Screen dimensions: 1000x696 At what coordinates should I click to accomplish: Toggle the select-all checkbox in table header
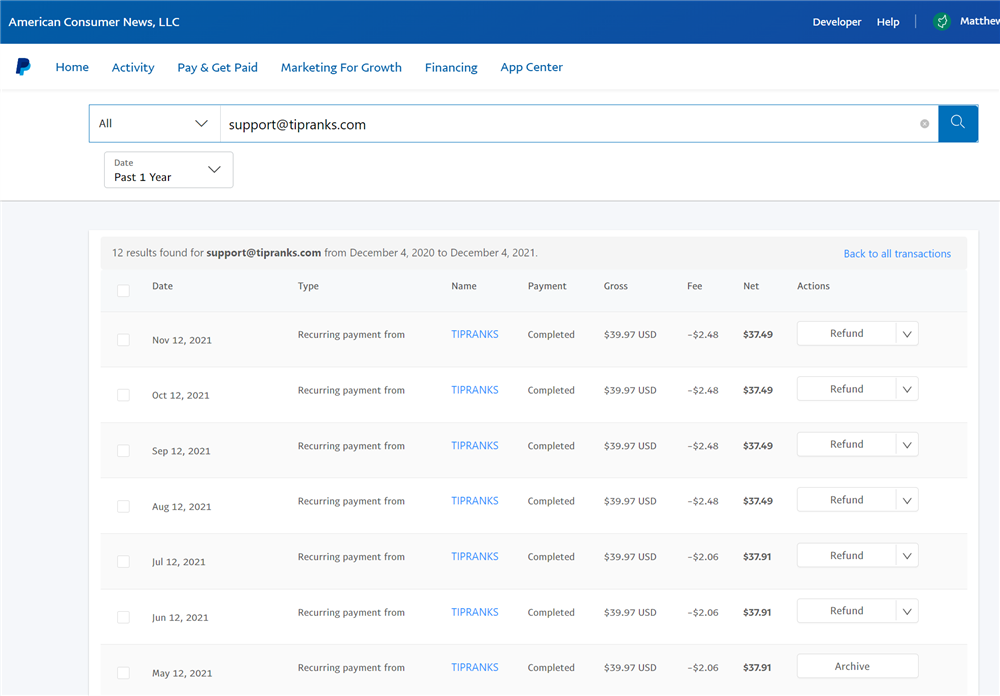click(123, 291)
